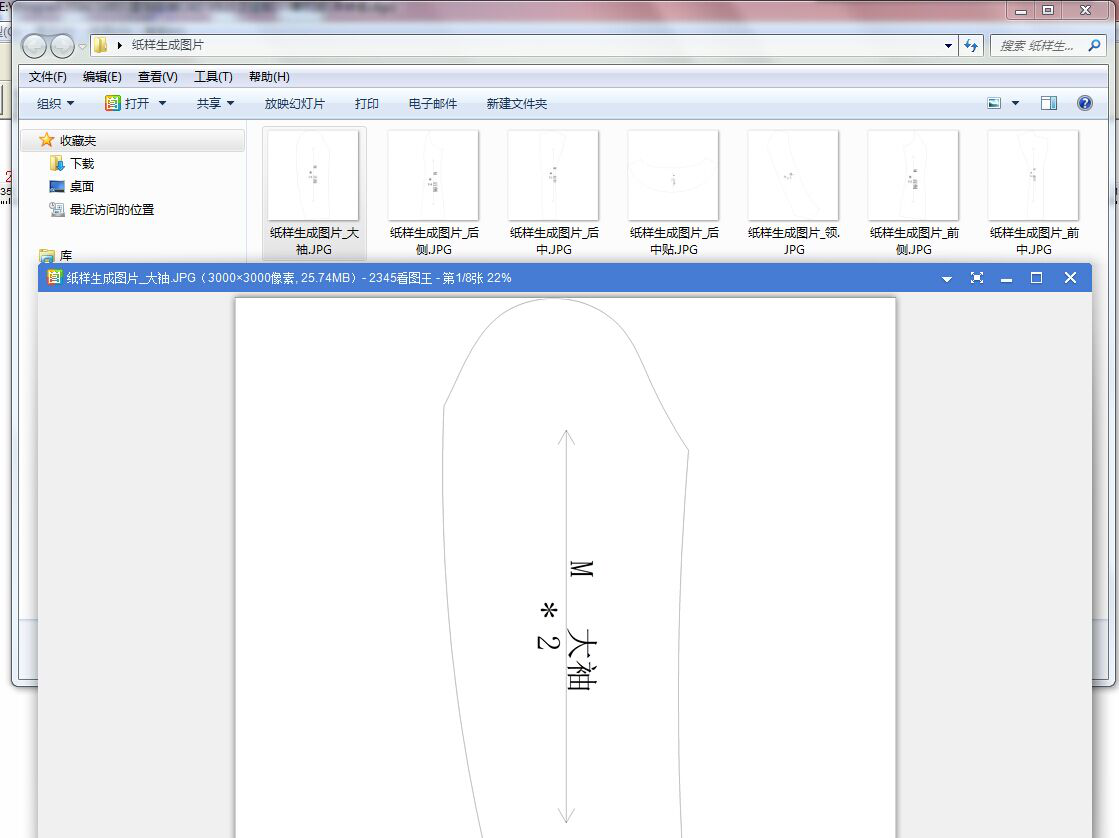Select the 纸样生成图片_领.JPG thumbnail

click(793, 176)
